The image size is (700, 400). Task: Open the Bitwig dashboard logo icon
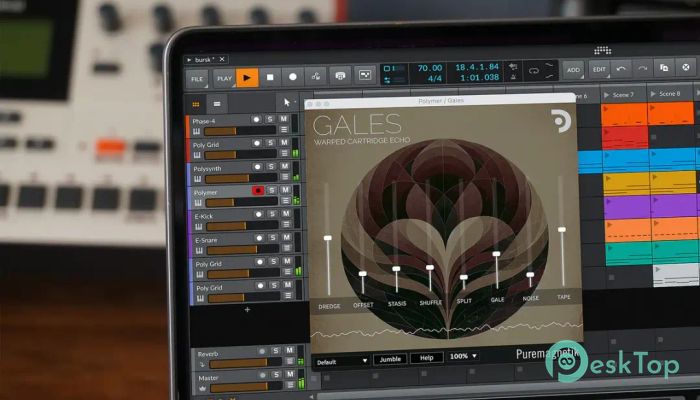click(603, 50)
